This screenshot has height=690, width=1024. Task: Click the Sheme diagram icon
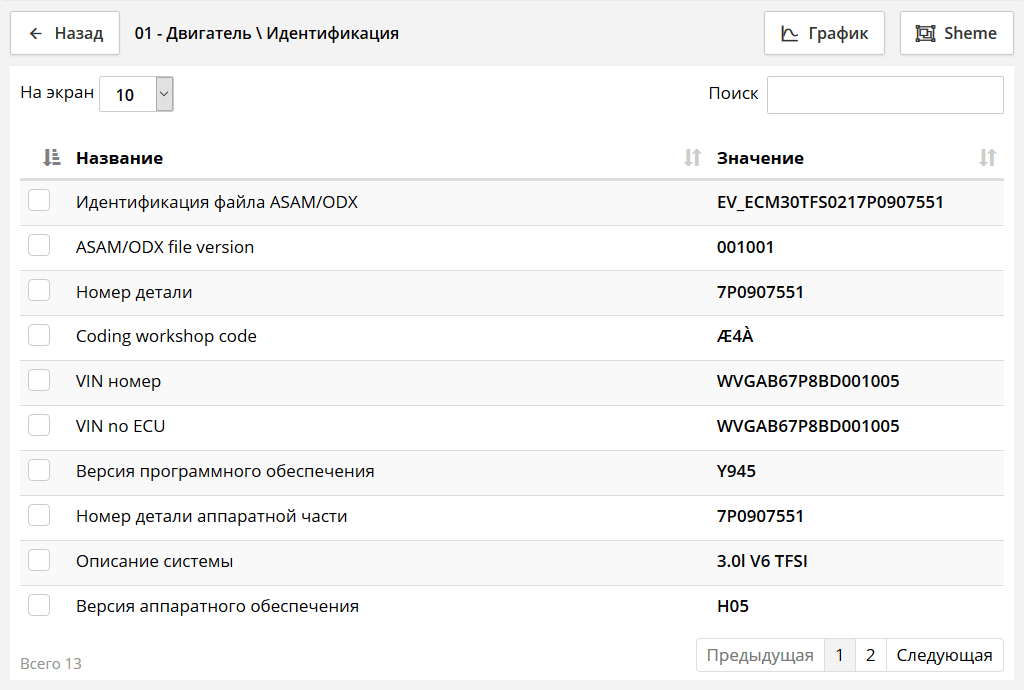[925, 33]
